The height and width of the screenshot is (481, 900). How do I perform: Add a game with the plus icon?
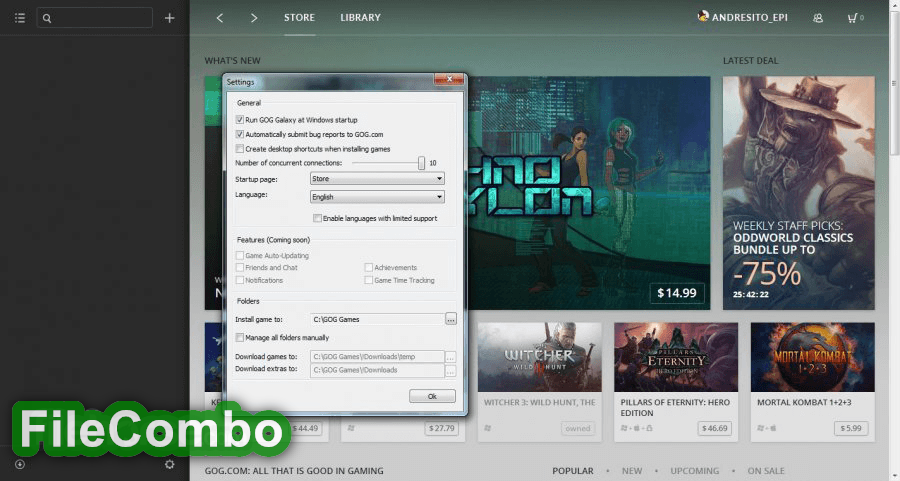[169, 18]
